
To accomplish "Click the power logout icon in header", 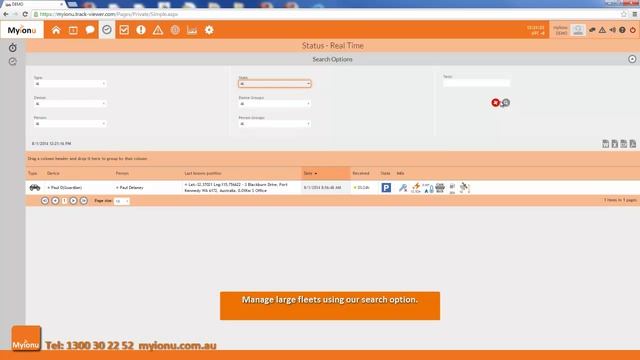I will (633, 30).
